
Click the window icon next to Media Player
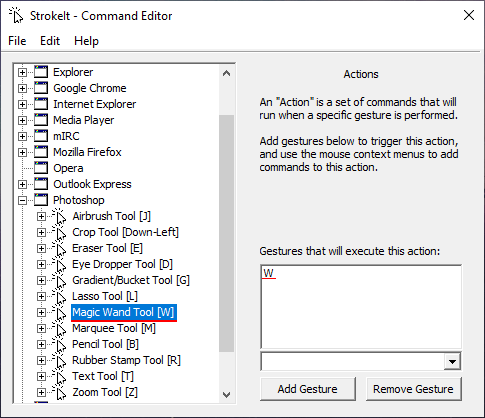point(41,120)
